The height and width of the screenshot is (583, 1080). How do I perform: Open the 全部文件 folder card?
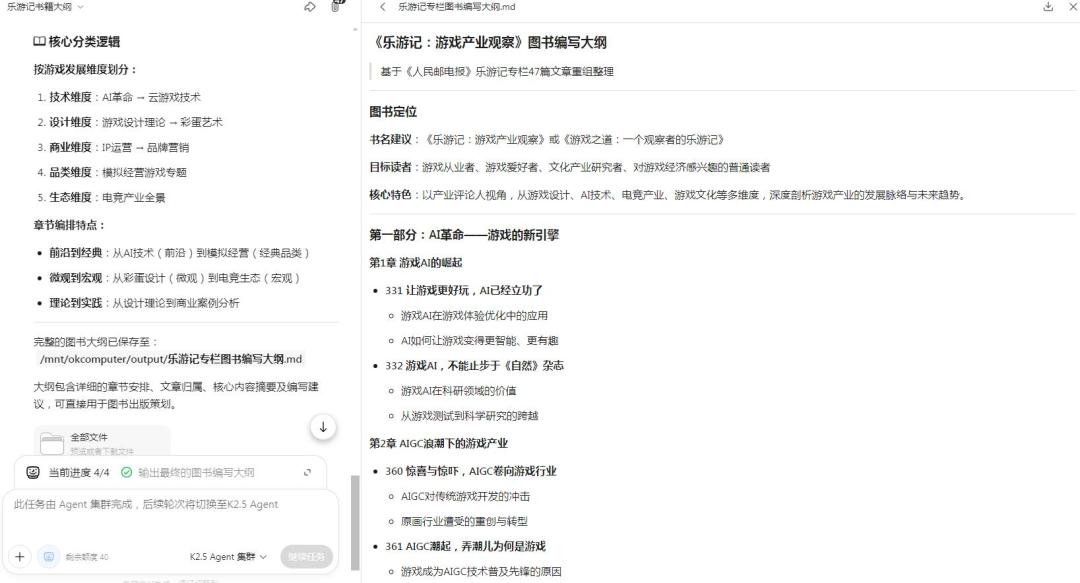(x=101, y=442)
